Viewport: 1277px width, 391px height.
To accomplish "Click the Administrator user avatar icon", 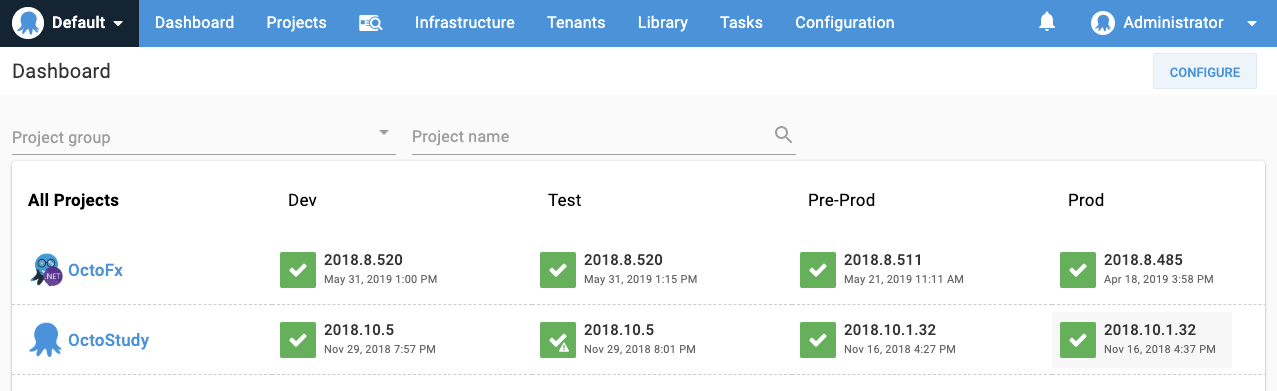I will [x=1103, y=23].
